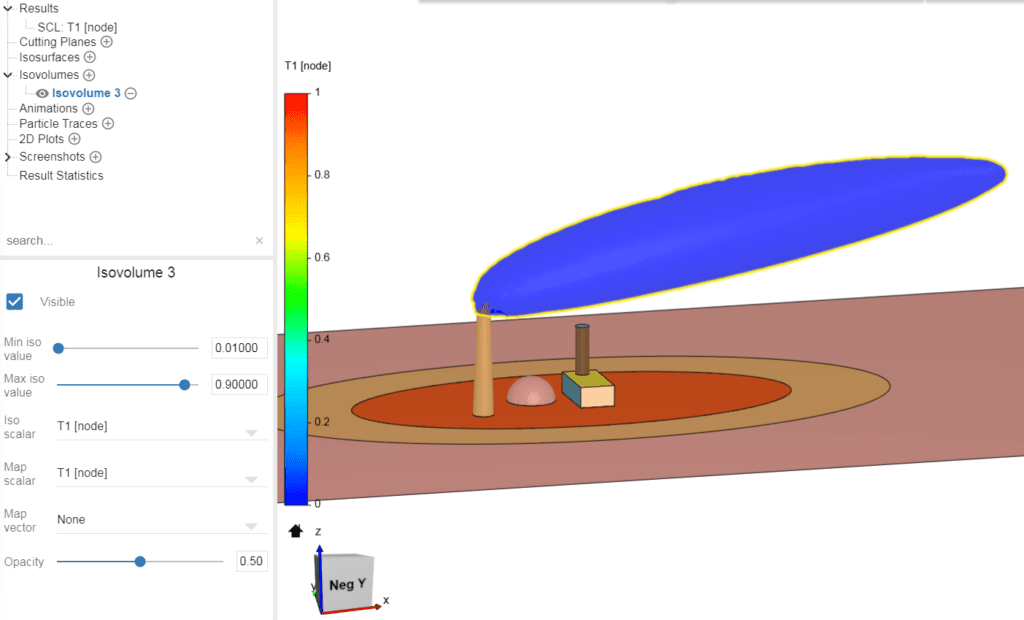Click inside the Max iso value field
This screenshot has height=620, width=1024.
[238, 384]
